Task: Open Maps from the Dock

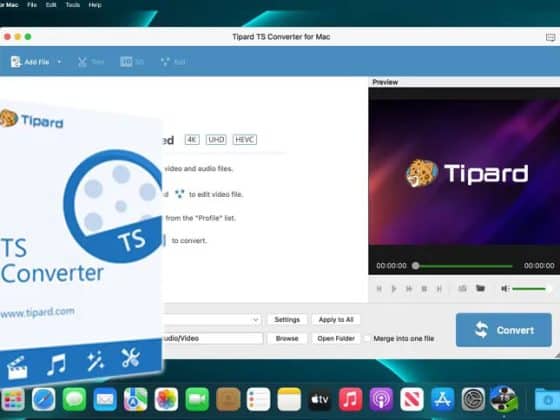Action: (136, 399)
